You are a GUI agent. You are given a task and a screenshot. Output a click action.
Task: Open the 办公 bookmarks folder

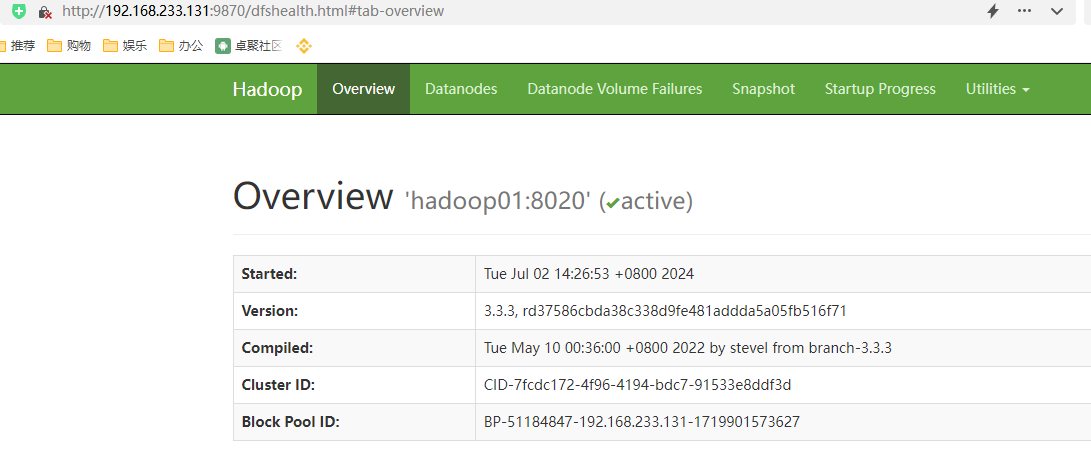[181, 46]
